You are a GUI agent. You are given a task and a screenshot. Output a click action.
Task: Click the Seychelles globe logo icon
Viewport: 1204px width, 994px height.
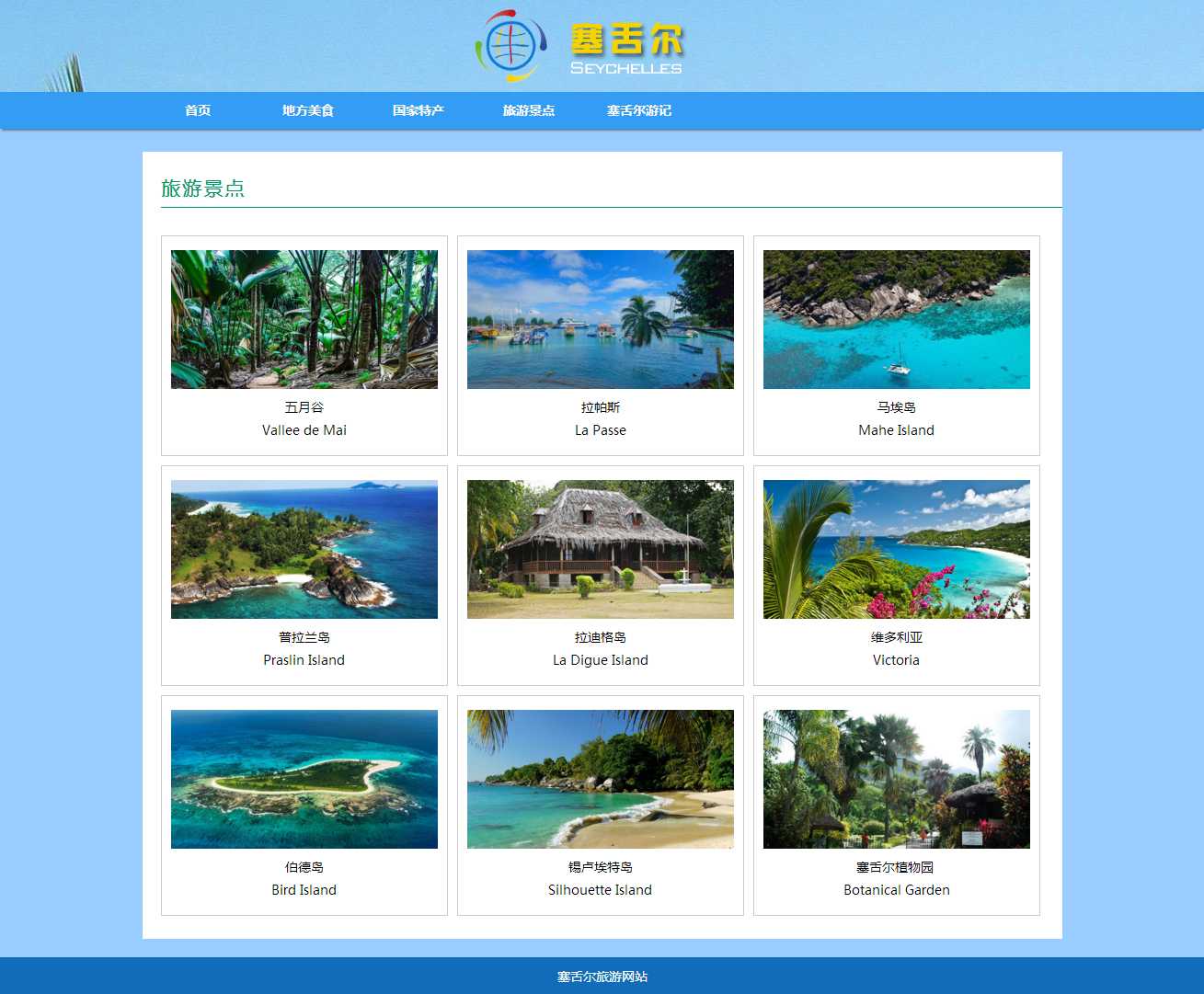510,46
